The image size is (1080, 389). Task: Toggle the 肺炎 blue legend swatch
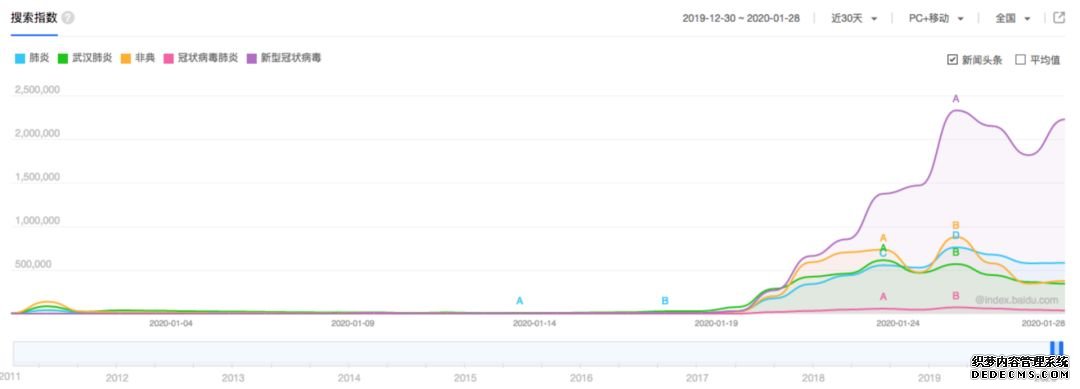point(20,59)
